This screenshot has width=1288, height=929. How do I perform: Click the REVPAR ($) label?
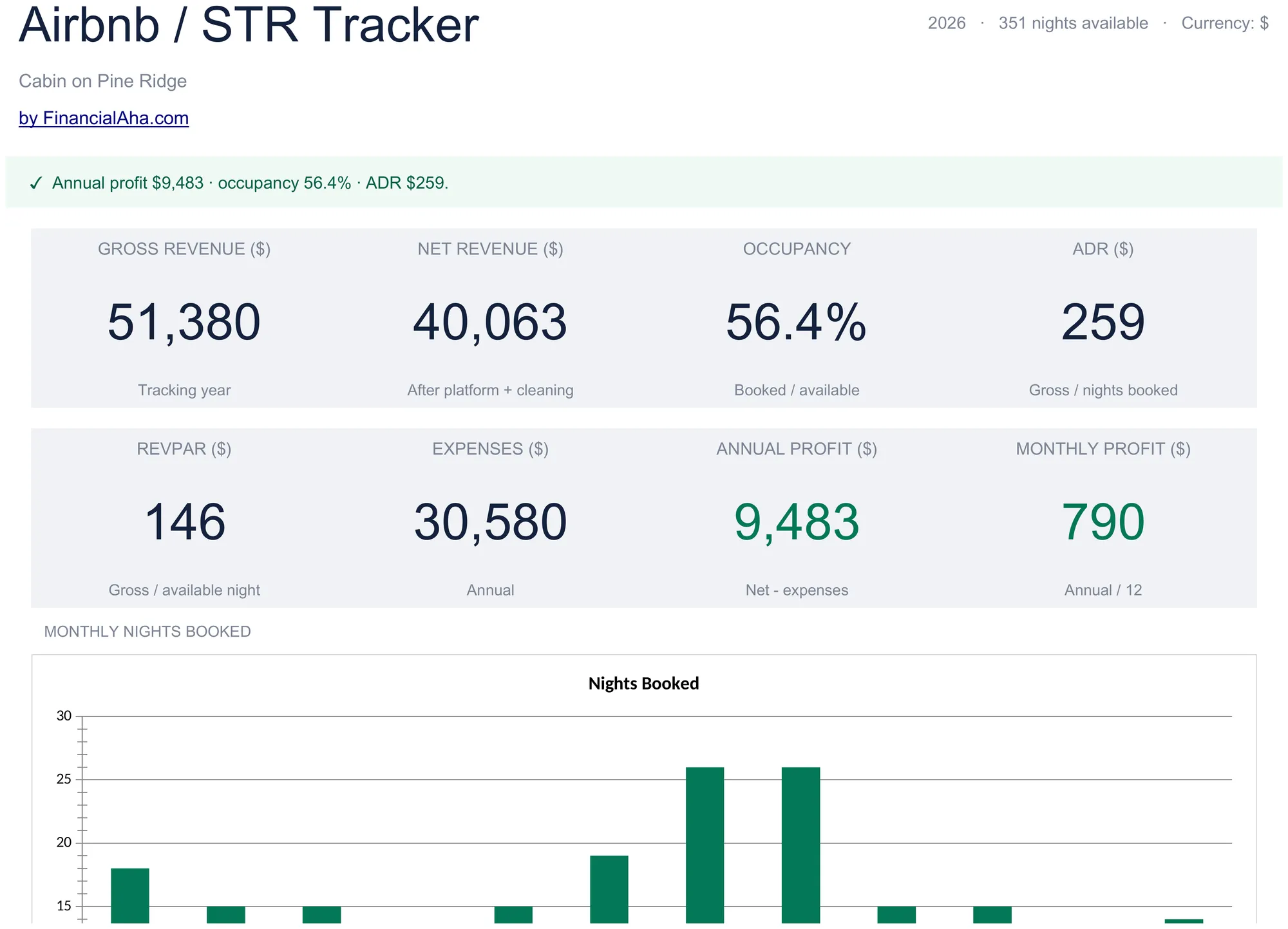(x=184, y=449)
